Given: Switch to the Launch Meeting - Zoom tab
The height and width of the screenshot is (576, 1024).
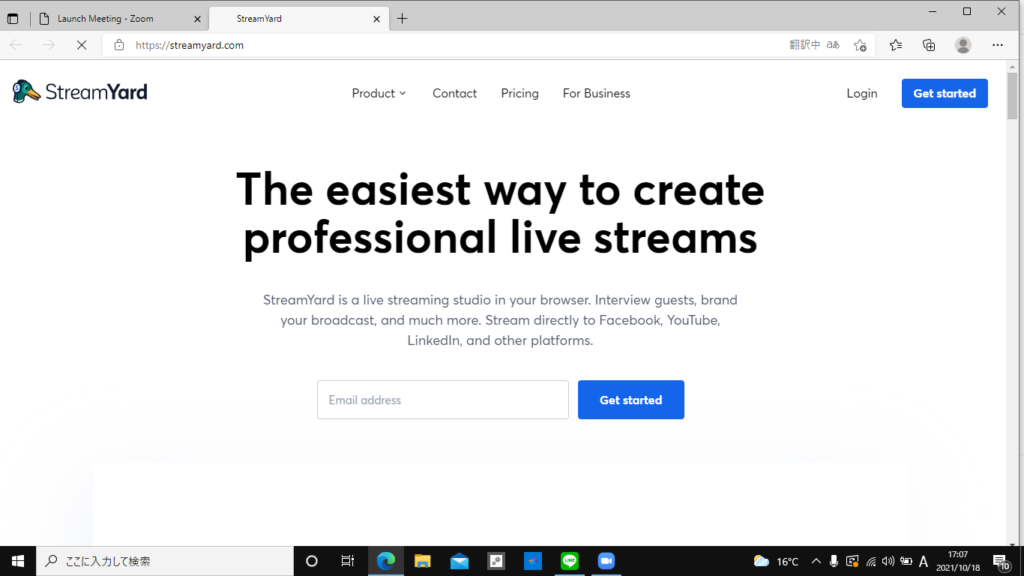Looking at the screenshot, I should tap(105, 18).
